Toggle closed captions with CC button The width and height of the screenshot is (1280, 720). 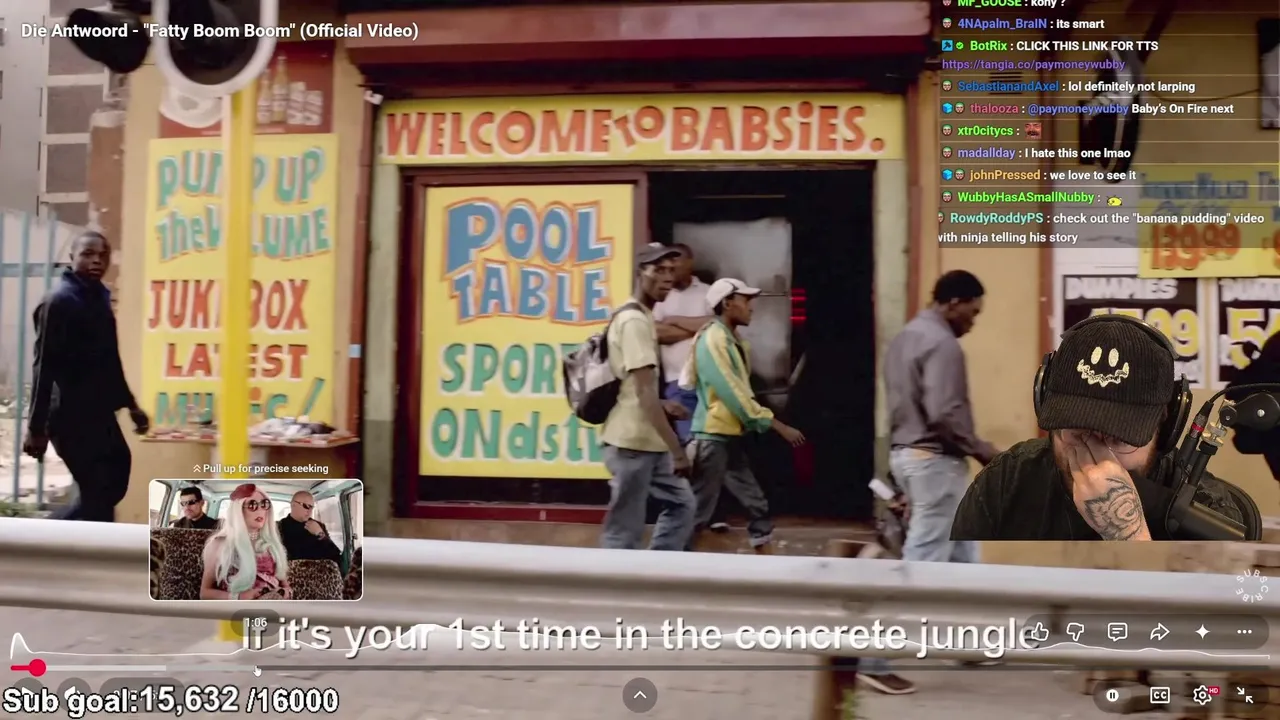click(1160, 696)
